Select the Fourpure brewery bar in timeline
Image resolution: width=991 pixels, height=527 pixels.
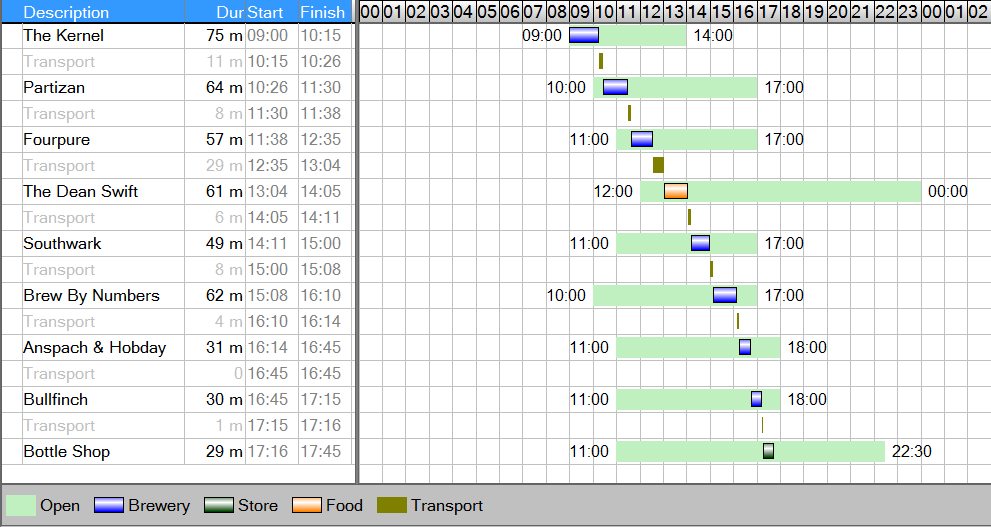tap(641, 139)
